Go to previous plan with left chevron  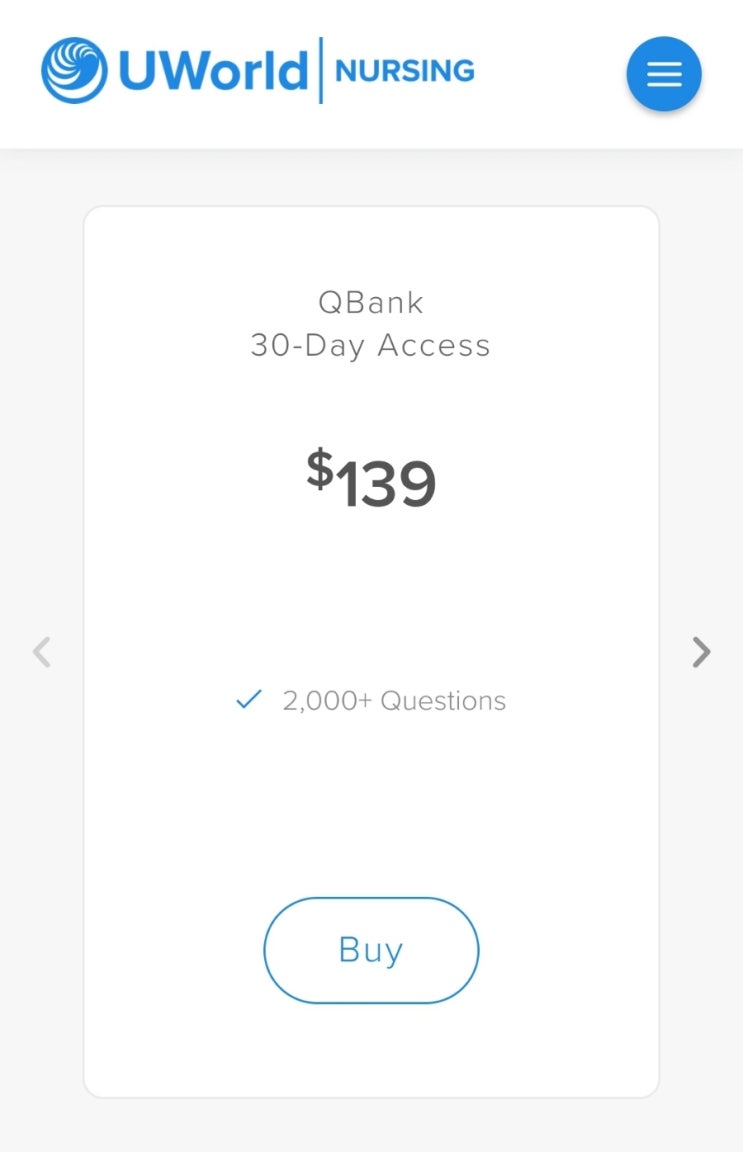click(41, 652)
